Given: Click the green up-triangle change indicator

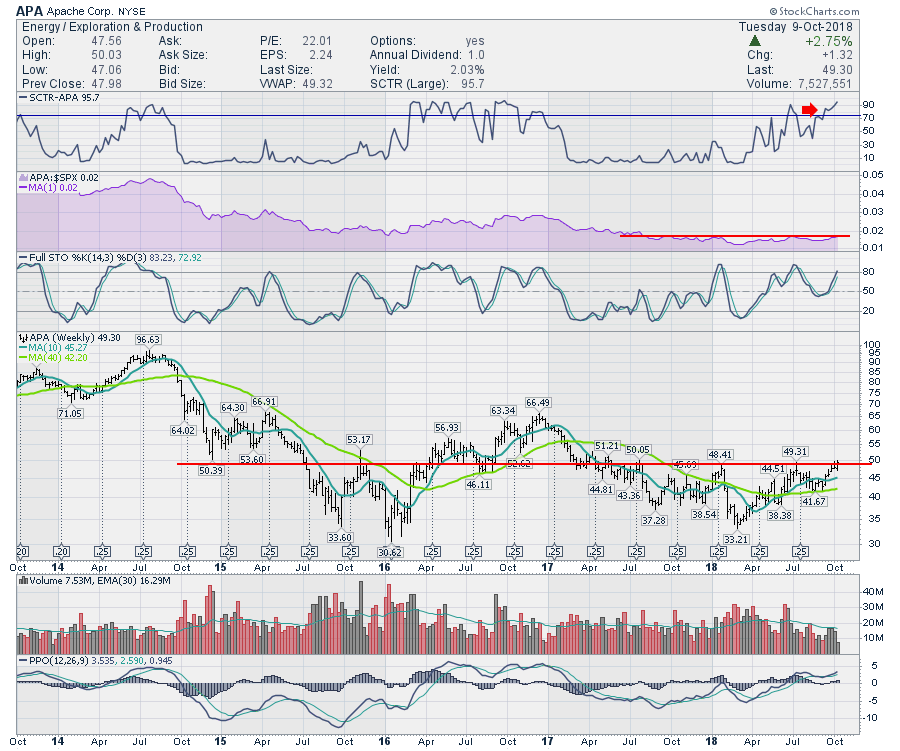Looking at the screenshot, I should click(755, 41).
